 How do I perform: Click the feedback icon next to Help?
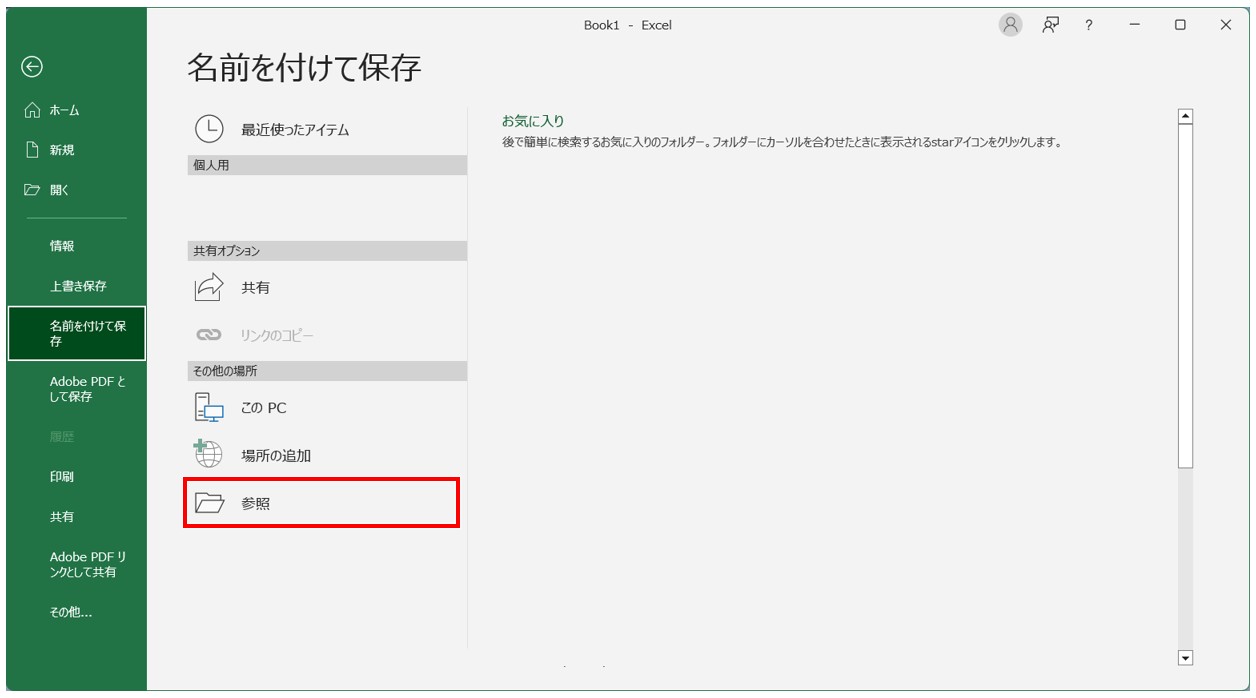1050,23
